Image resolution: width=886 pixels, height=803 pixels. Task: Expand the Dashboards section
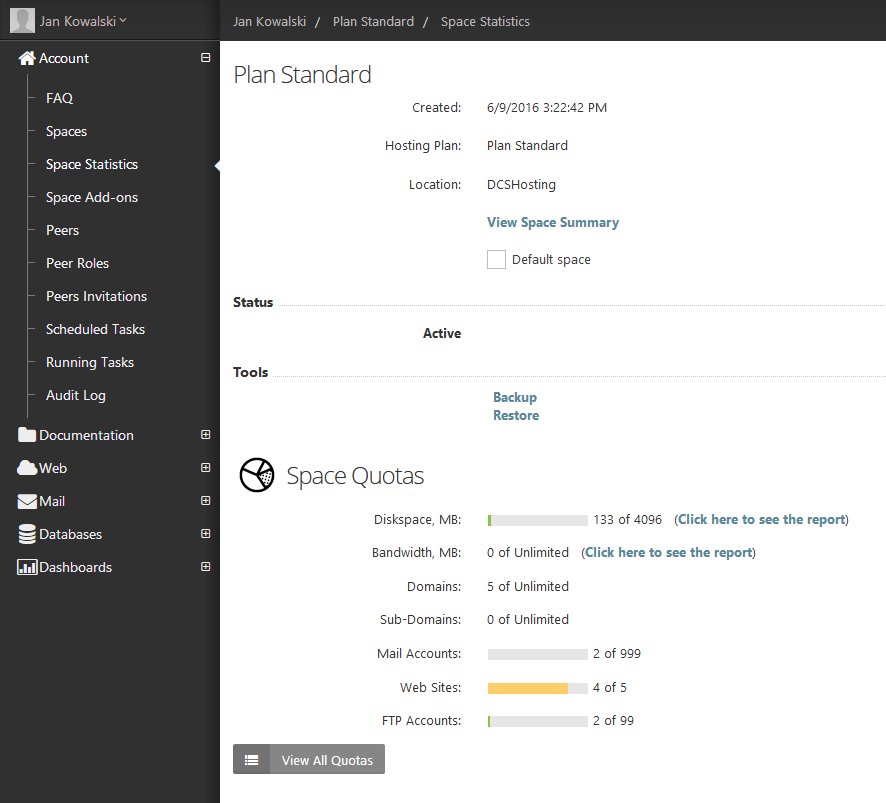pyautogui.click(x=206, y=567)
